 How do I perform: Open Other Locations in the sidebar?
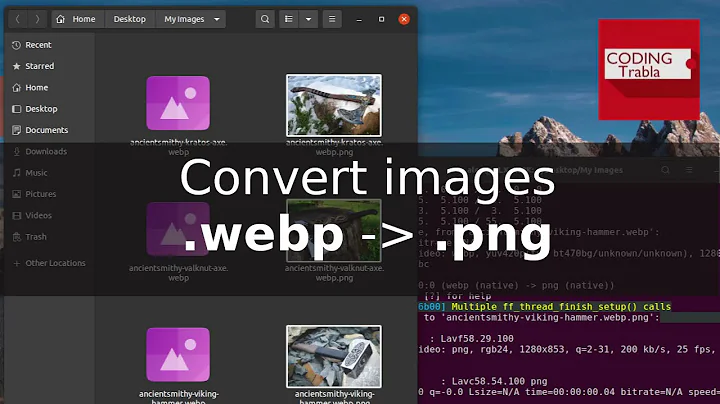coord(49,263)
